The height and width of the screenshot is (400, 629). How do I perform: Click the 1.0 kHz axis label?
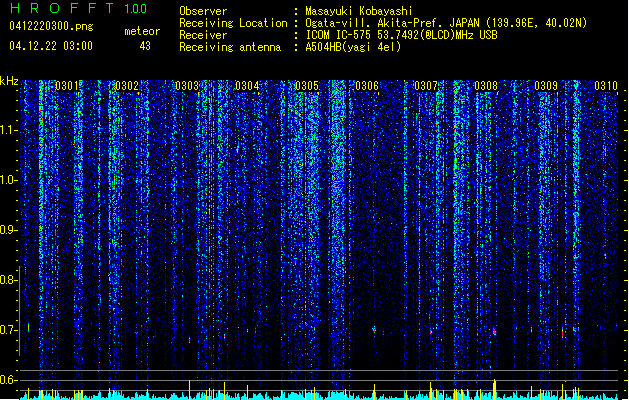tap(8, 180)
